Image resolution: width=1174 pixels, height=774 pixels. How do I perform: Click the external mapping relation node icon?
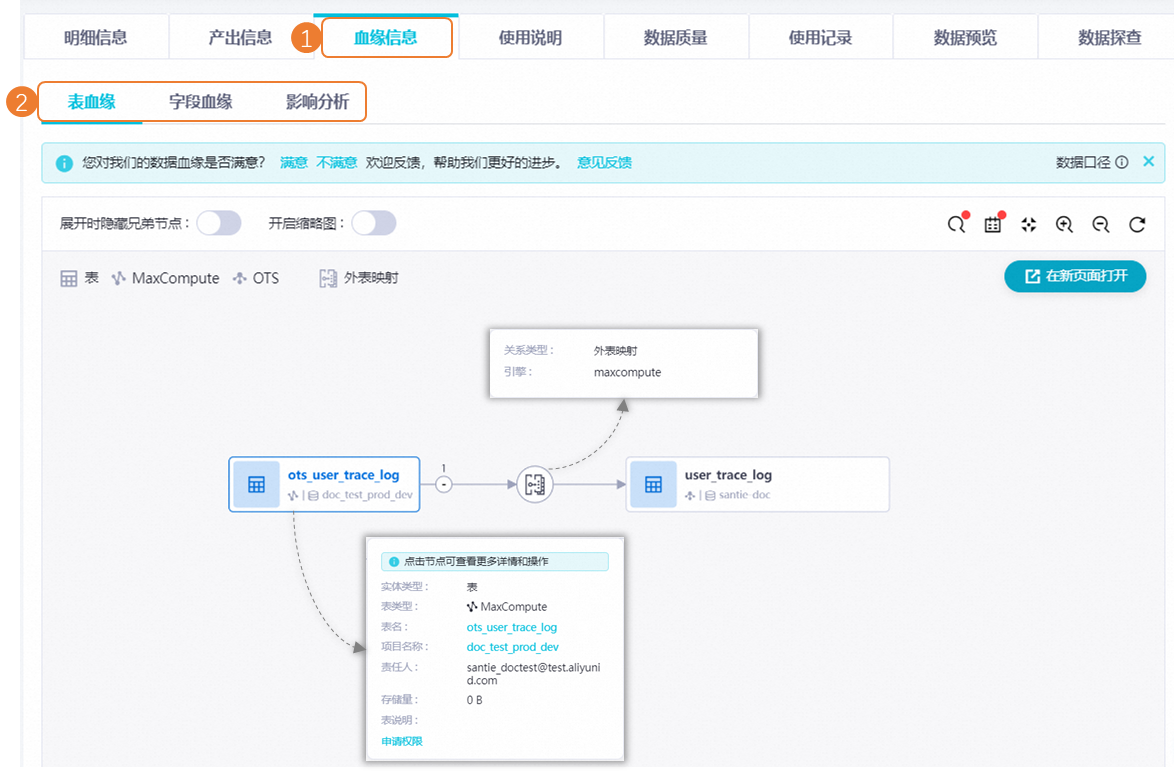click(x=535, y=484)
